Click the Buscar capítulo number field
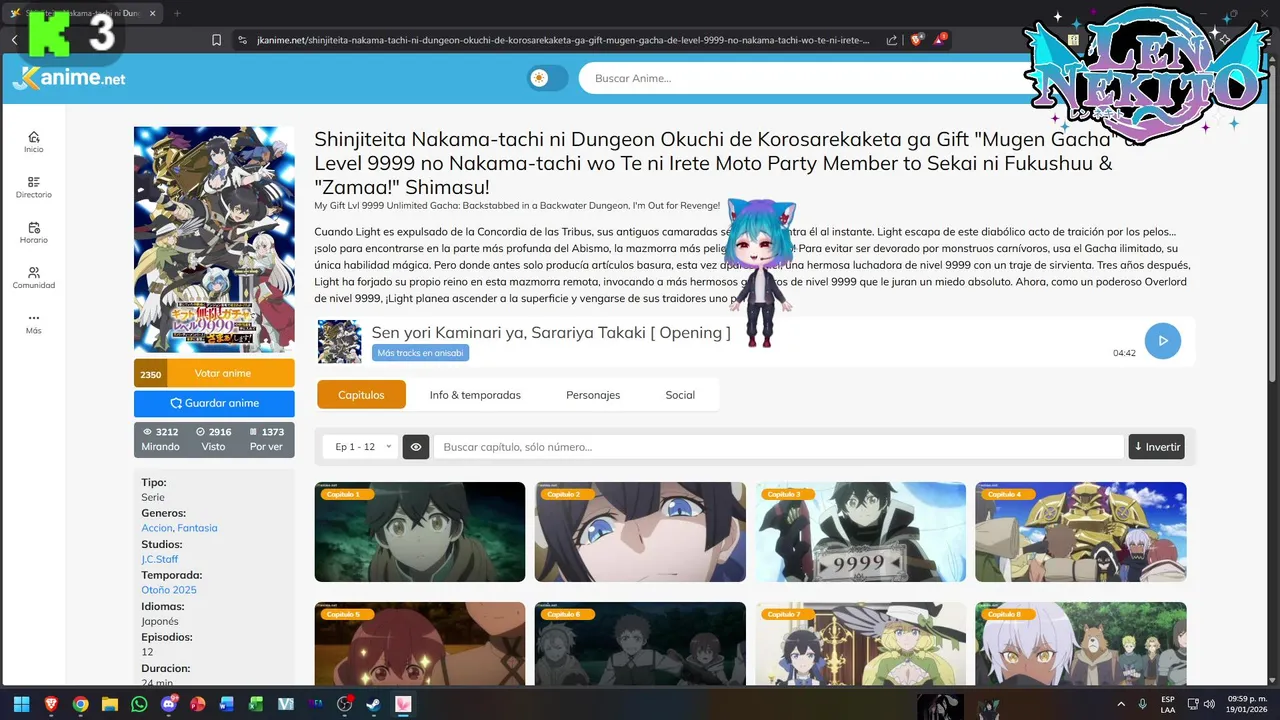 (778, 447)
